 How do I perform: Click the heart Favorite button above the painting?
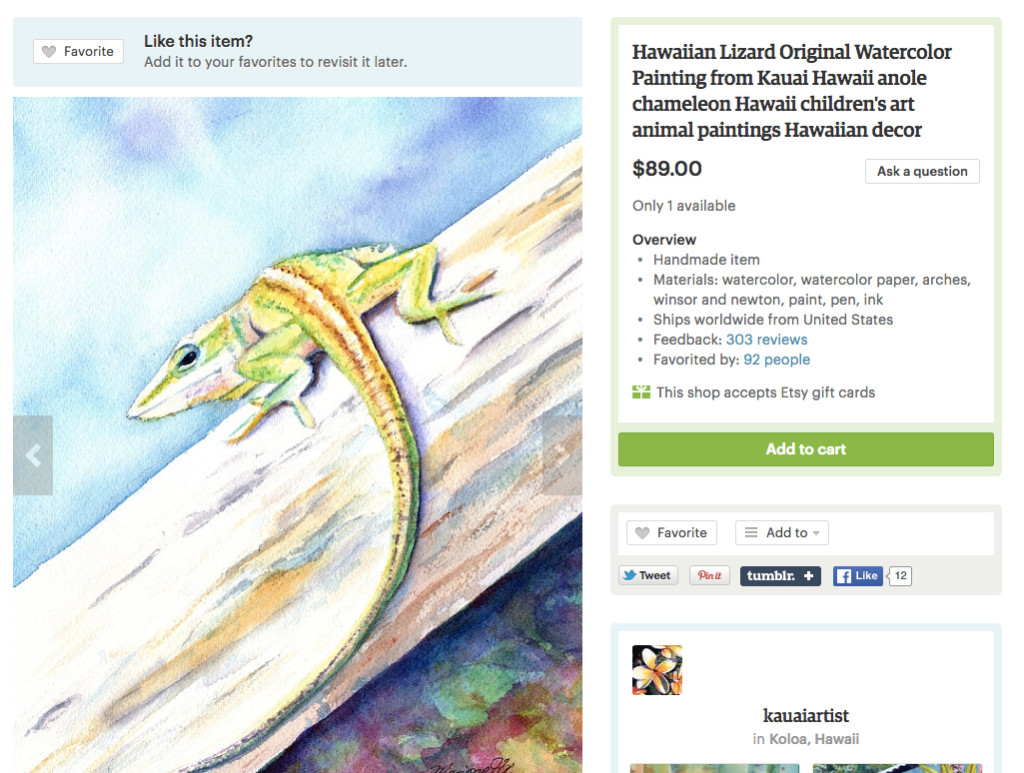click(x=78, y=52)
